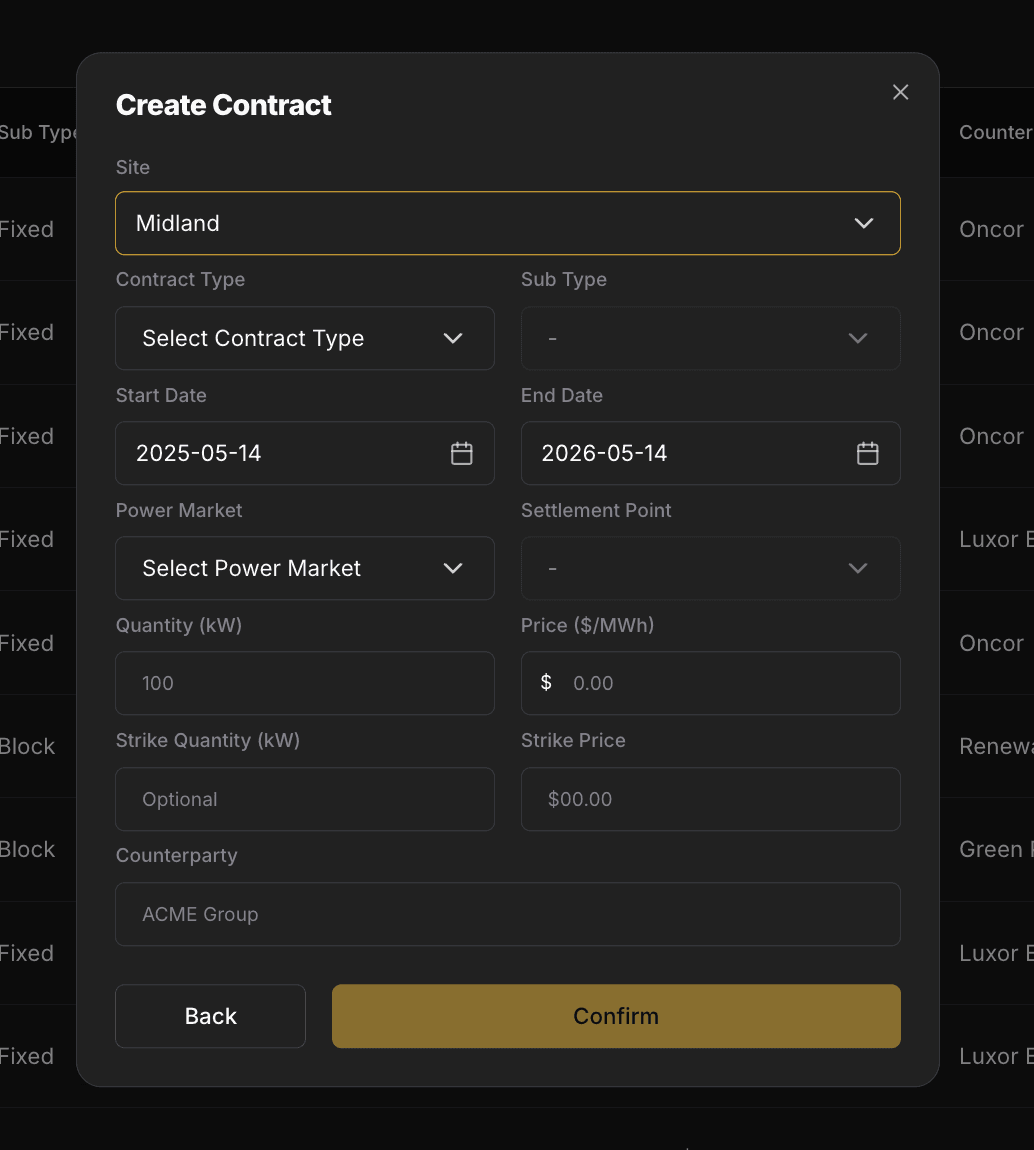Open the Select Power Market dropdown
The image size is (1034, 1150).
304,568
